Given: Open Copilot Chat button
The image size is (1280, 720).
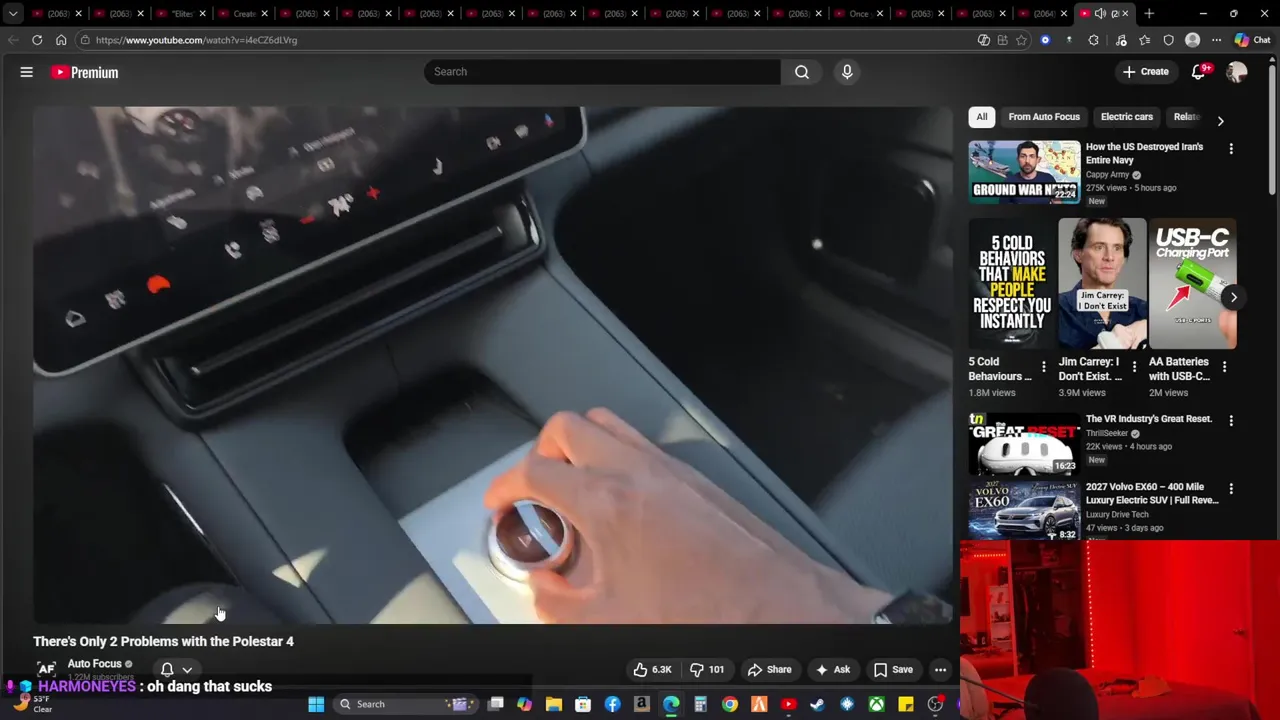Looking at the screenshot, I should pyautogui.click(x=1252, y=40).
